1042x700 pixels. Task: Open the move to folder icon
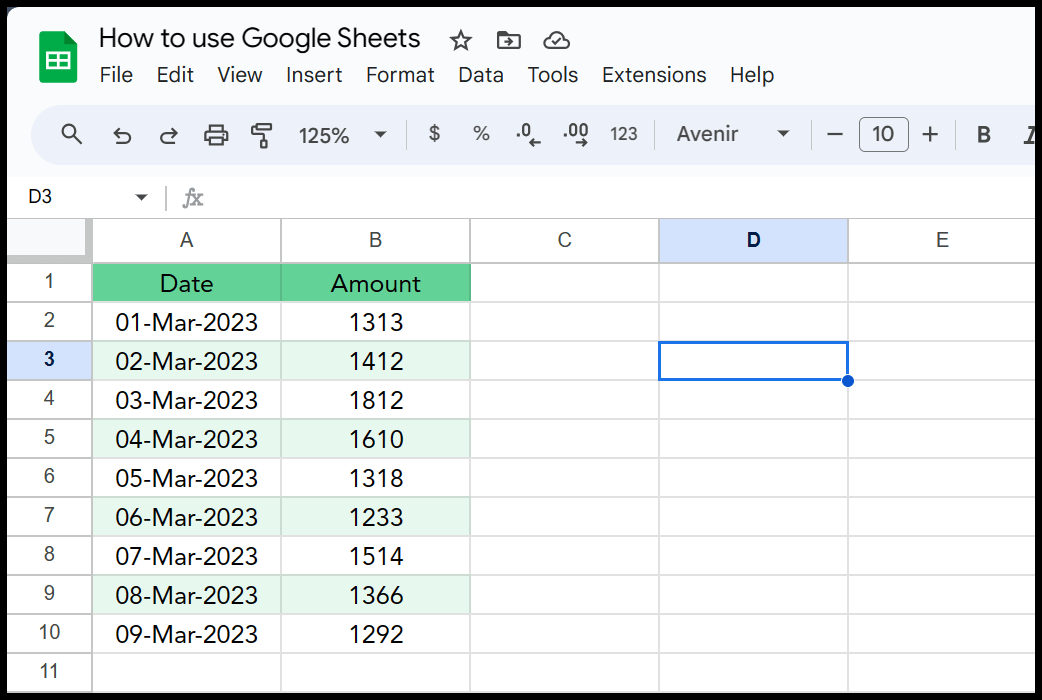(508, 41)
